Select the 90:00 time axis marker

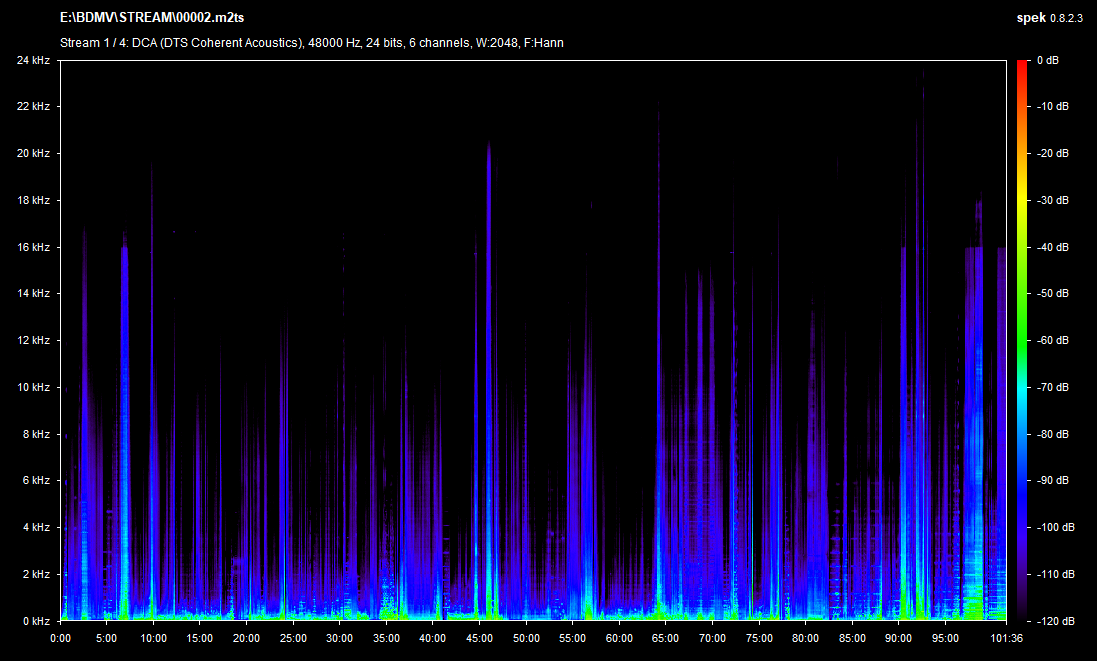tap(898, 638)
